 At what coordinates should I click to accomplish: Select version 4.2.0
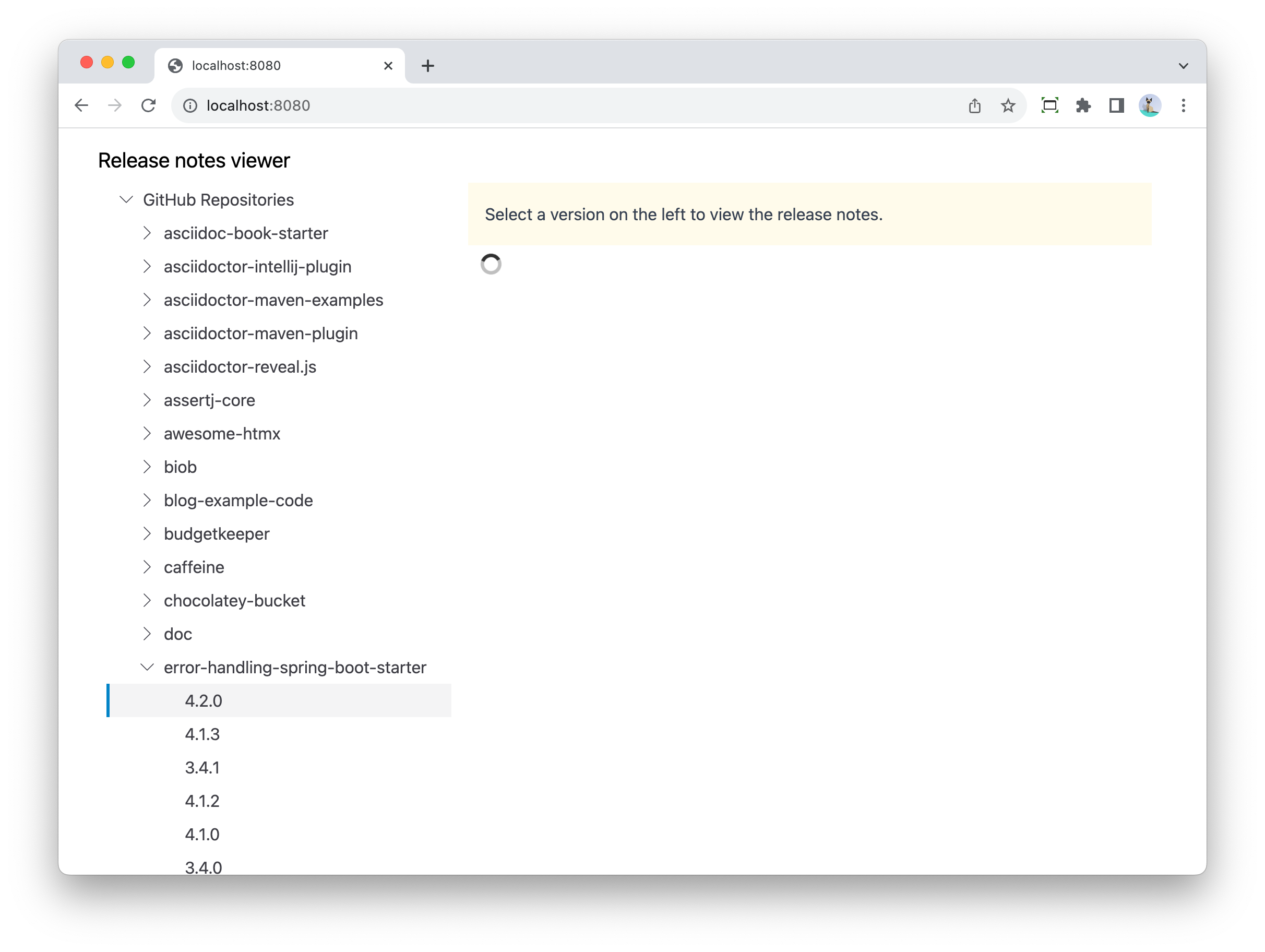[x=279, y=700]
